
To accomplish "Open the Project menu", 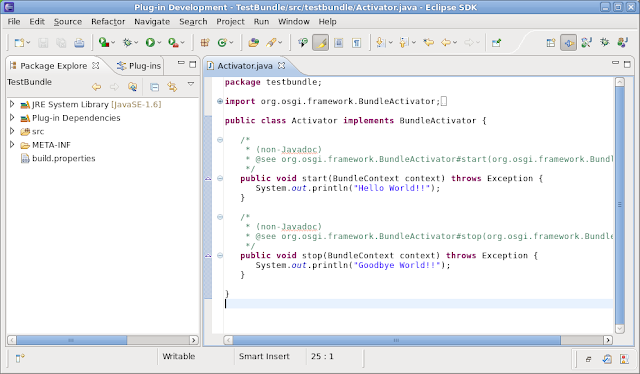I will click(x=230, y=22).
